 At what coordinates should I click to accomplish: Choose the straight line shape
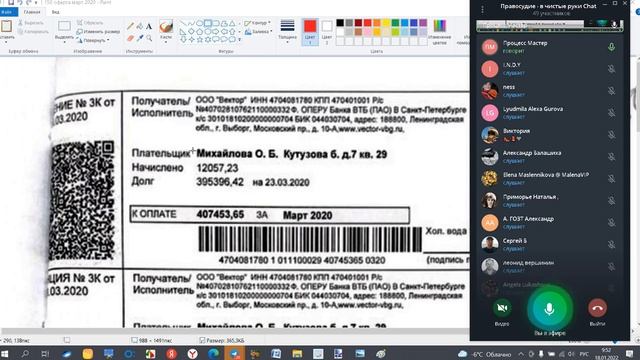coord(183,23)
